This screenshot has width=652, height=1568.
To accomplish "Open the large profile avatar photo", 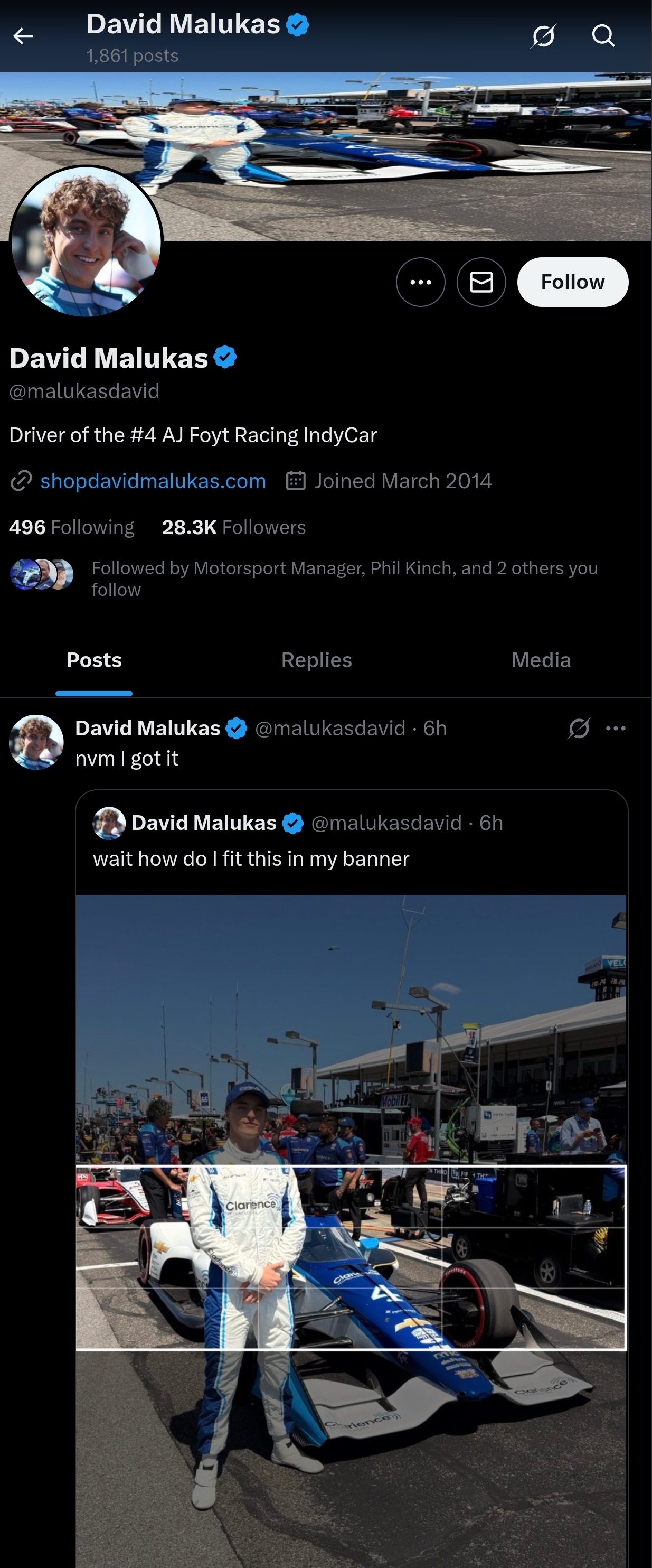I will [x=87, y=241].
